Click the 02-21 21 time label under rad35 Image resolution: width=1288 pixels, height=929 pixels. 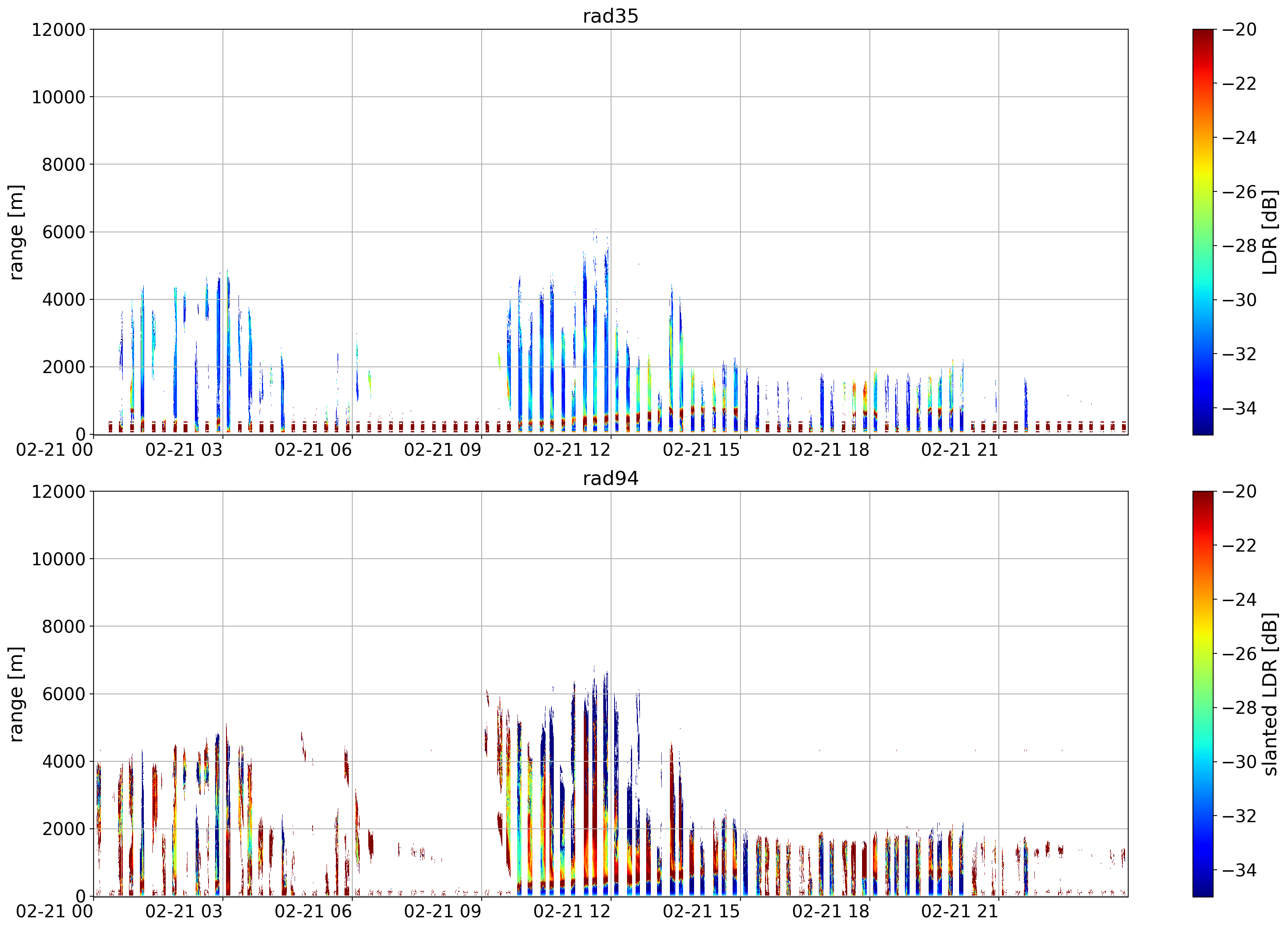point(960,450)
